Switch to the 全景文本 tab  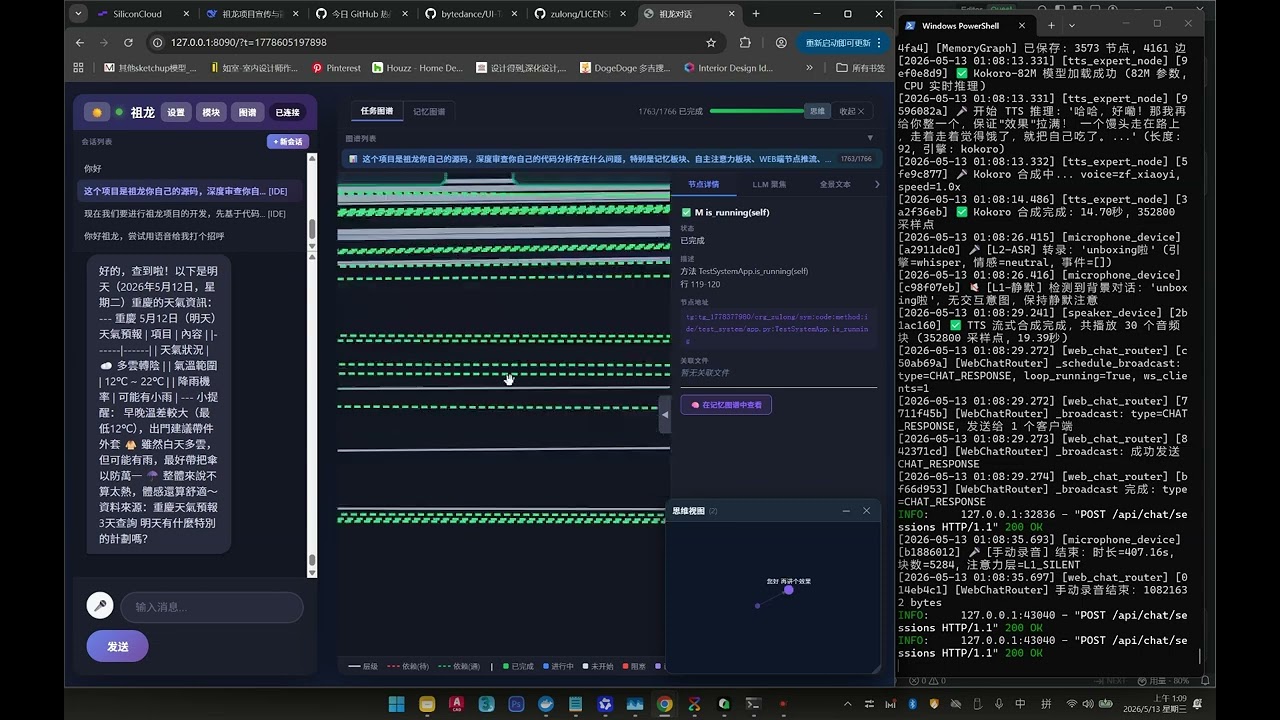tap(835, 184)
